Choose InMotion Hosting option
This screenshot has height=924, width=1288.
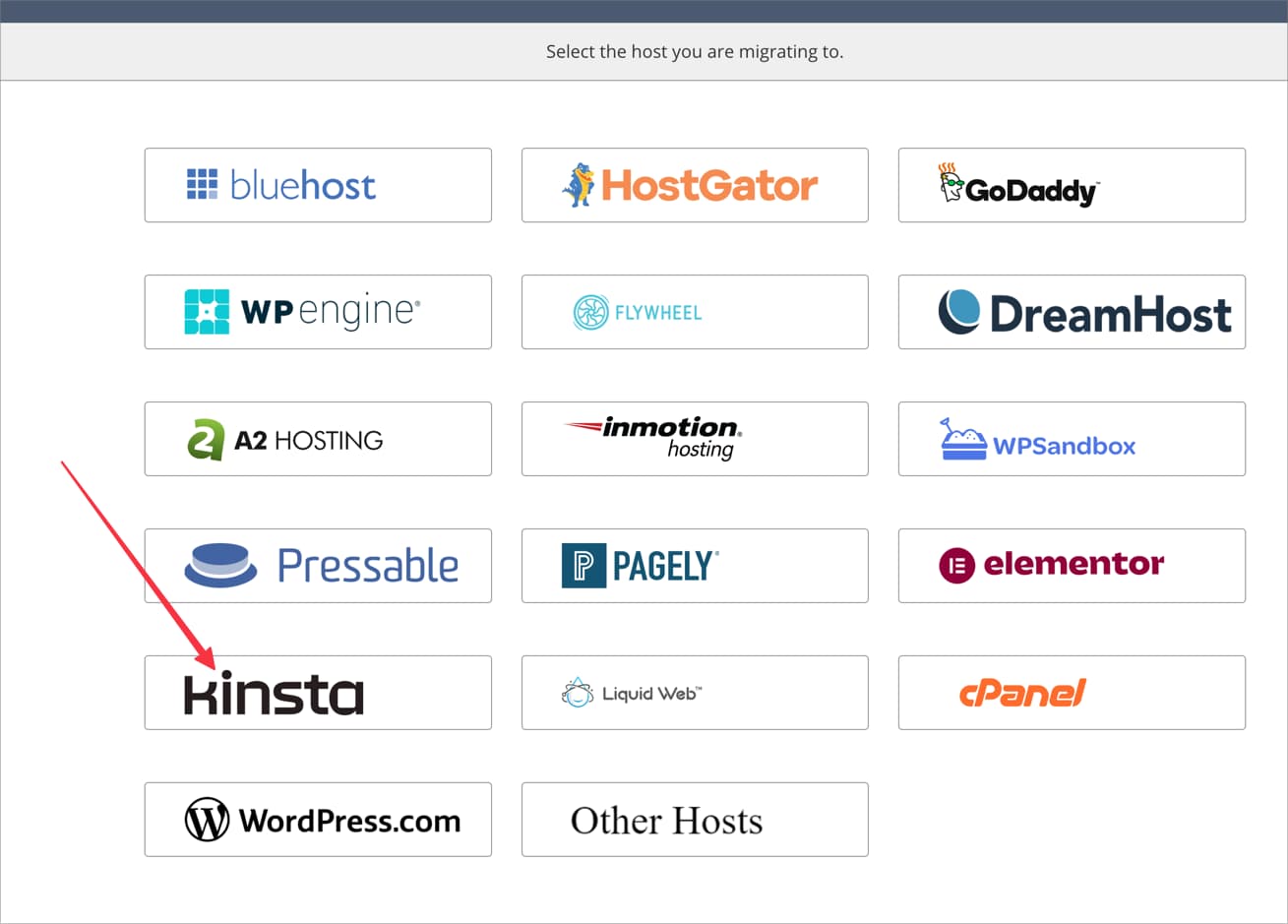695,439
